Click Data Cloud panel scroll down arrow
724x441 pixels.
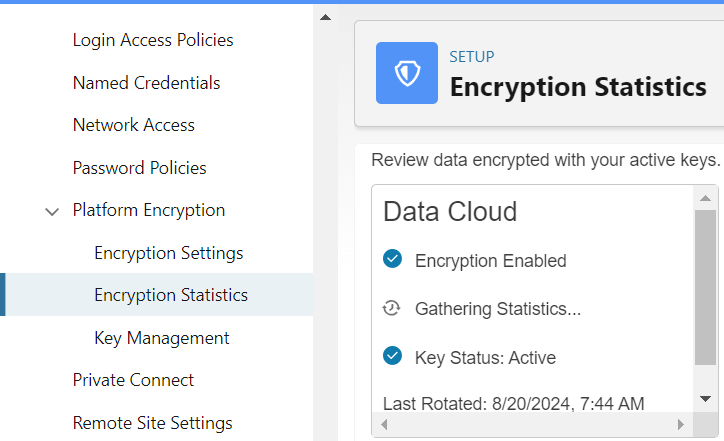coord(705,399)
